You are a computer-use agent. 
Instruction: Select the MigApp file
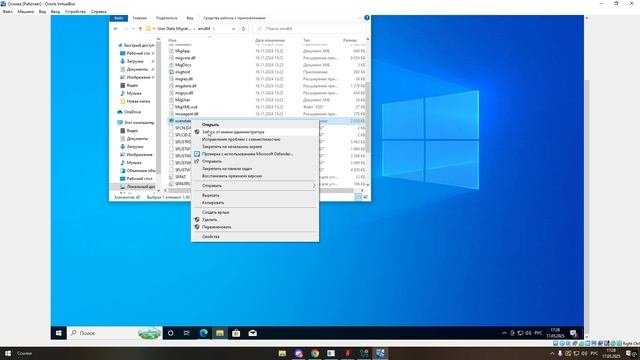(182, 51)
